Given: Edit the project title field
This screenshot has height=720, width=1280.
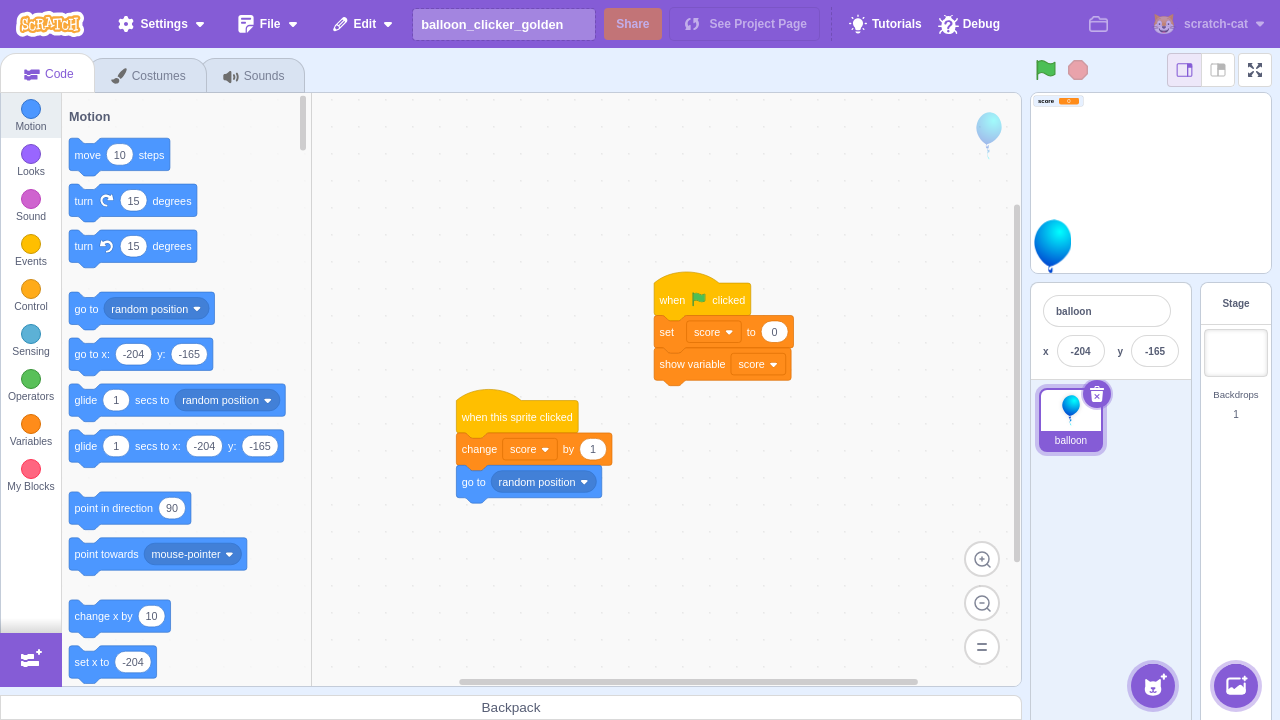Looking at the screenshot, I should click(x=504, y=24).
